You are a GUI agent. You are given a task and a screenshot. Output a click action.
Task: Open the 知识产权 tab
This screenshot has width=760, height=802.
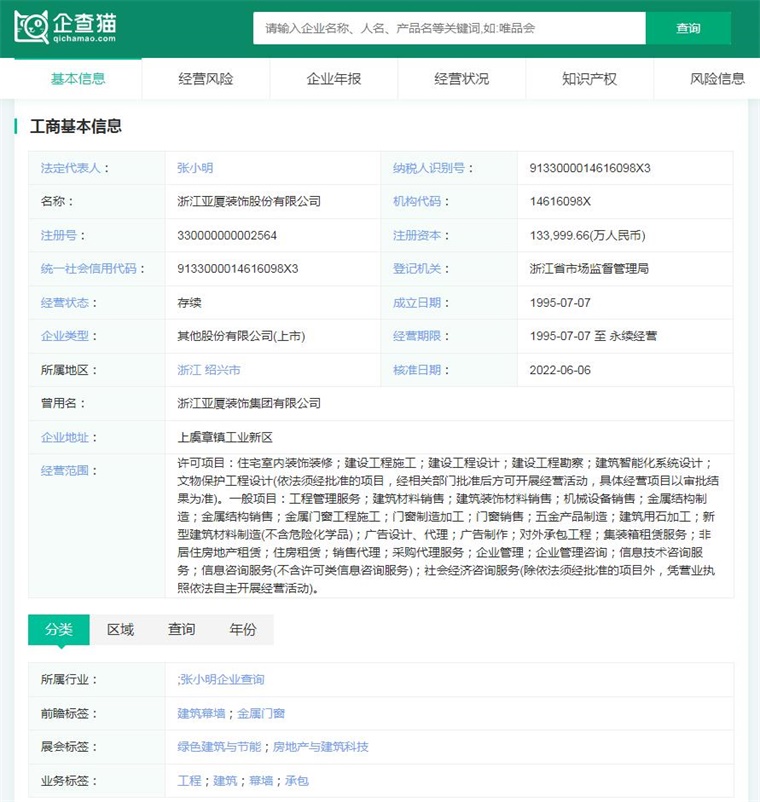pyautogui.click(x=589, y=79)
